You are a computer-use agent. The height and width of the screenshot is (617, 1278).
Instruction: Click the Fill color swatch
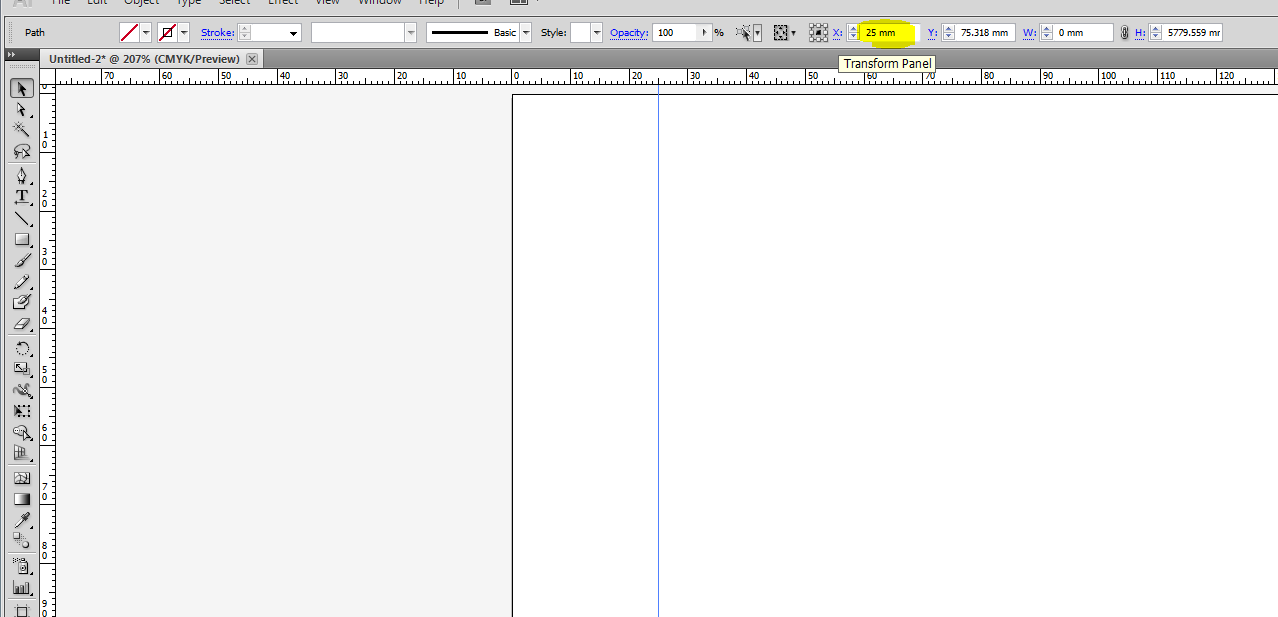tap(129, 33)
